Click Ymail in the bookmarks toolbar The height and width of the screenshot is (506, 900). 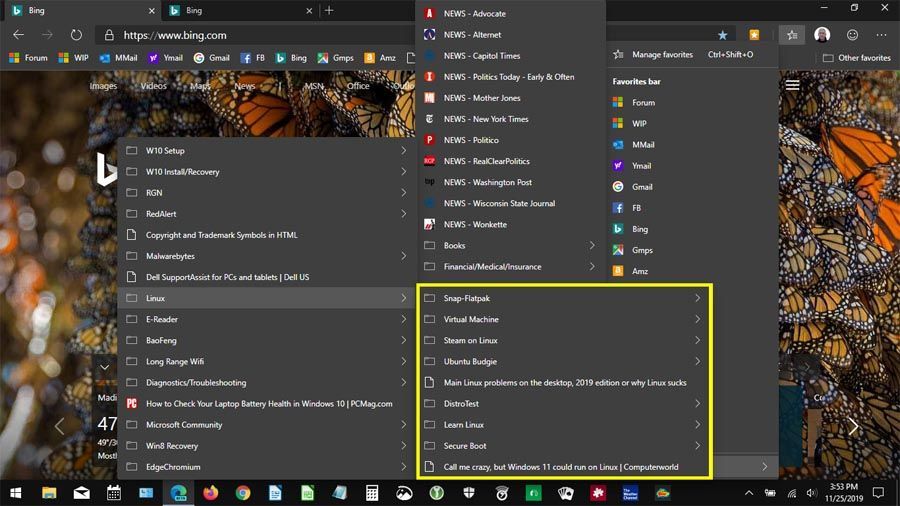[x=165, y=58]
